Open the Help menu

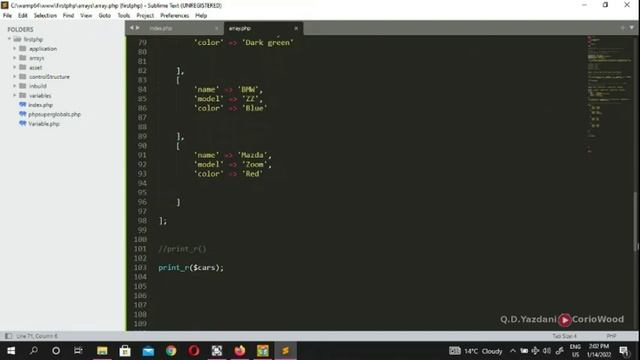point(201,16)
